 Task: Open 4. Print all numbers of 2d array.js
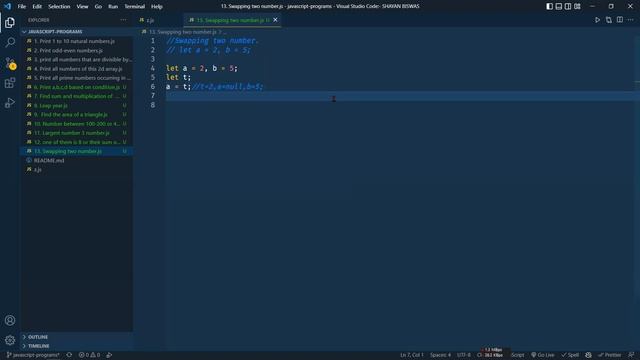(x=76, y=69)
